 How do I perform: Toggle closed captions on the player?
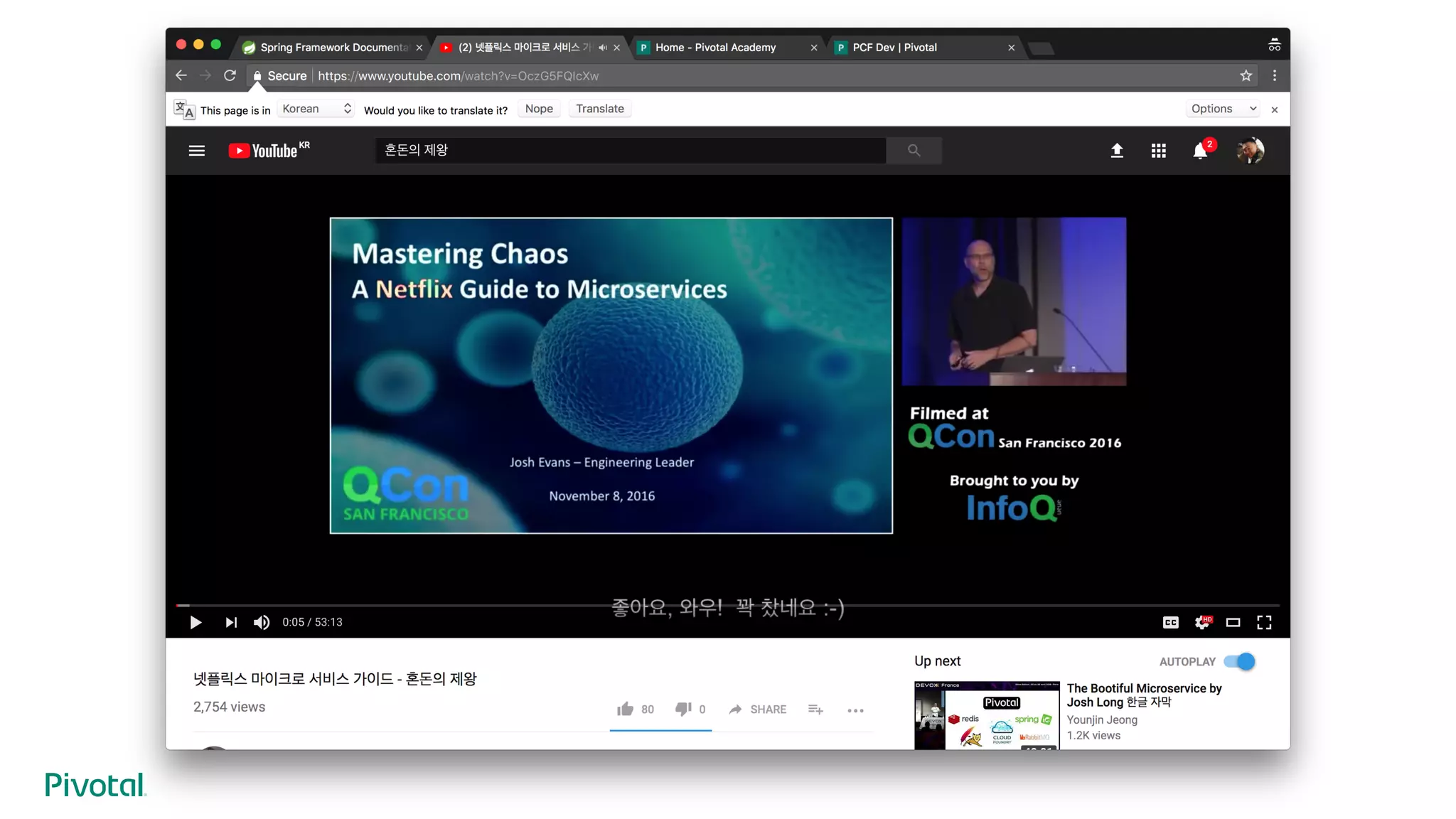tap(1170, 623)
